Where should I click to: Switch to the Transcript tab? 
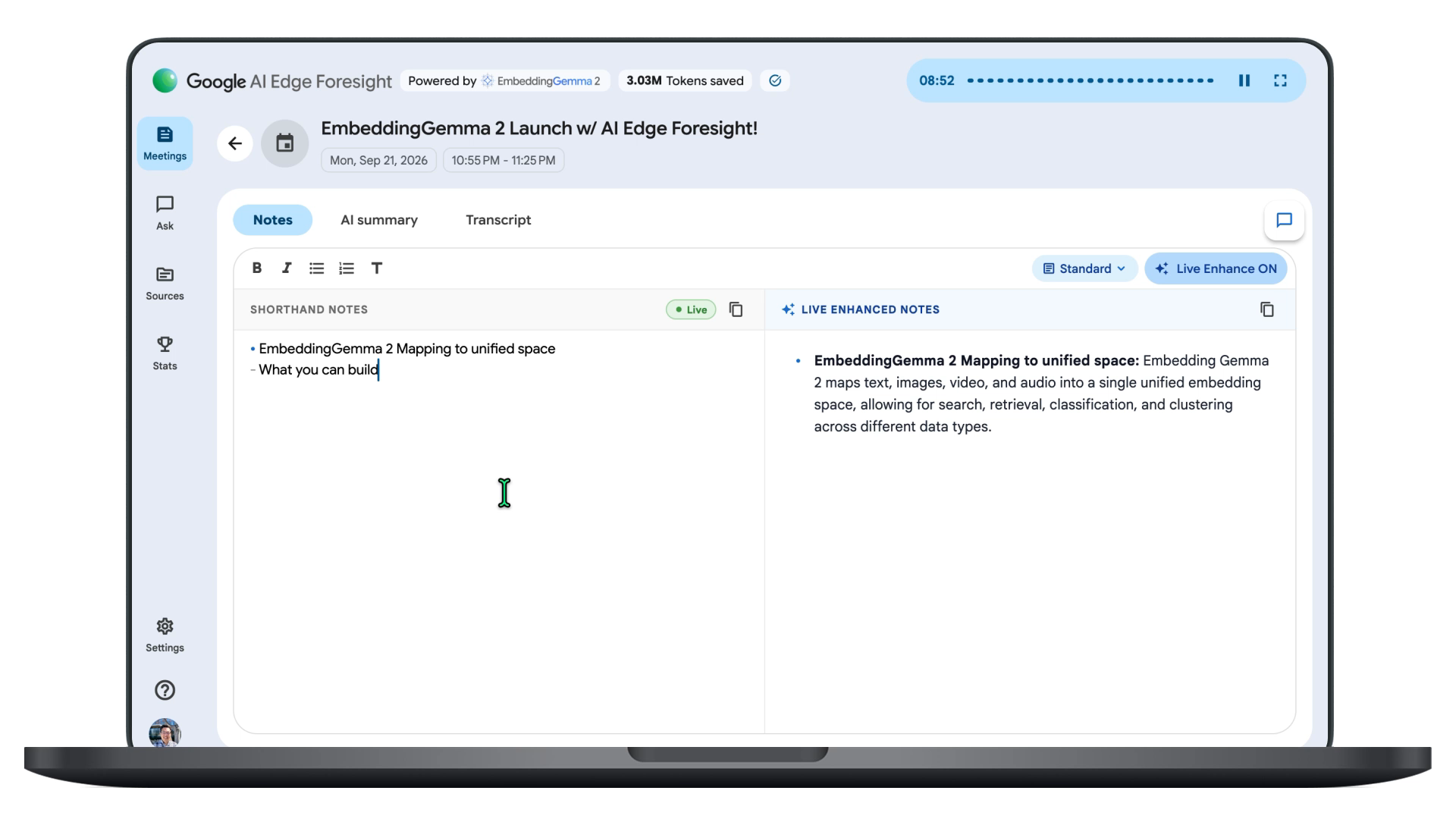point(498,220)
